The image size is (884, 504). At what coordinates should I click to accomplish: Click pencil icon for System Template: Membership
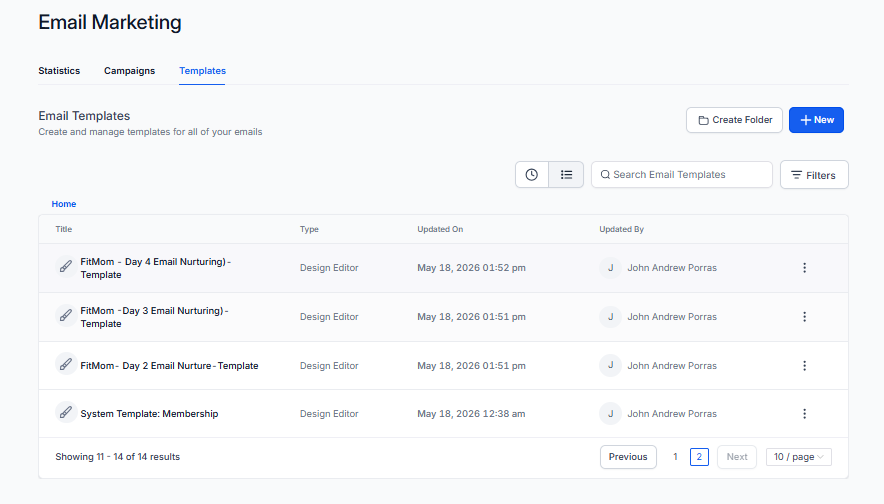pos(66,412)
